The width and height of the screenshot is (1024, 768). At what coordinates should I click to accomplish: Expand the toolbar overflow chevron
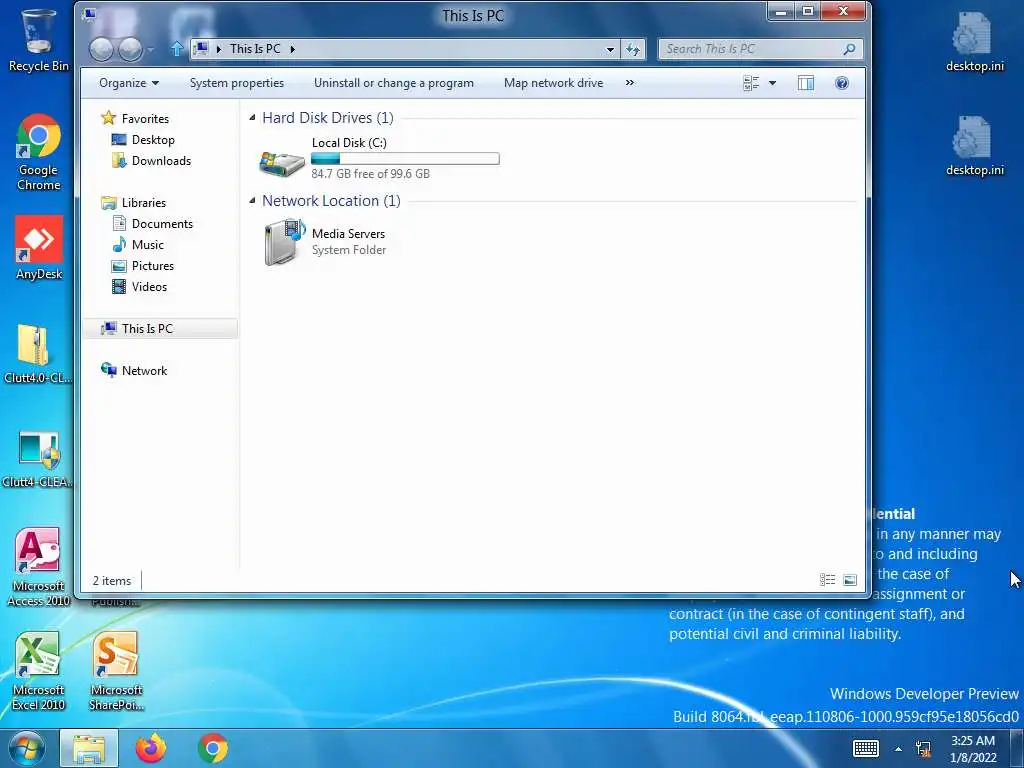(630, 83)
